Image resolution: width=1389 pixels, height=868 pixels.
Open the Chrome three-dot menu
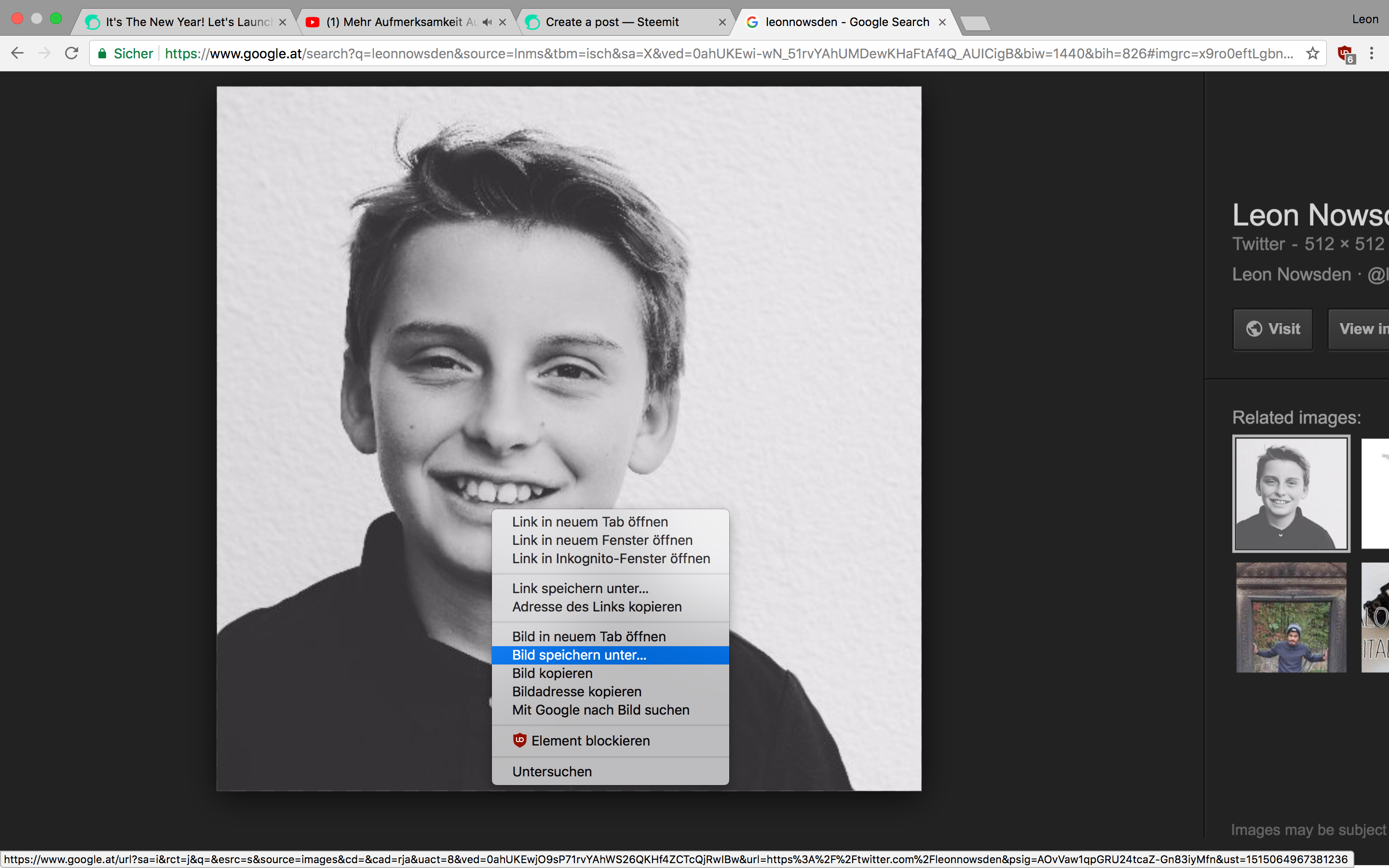click(x=1372, y=54)
